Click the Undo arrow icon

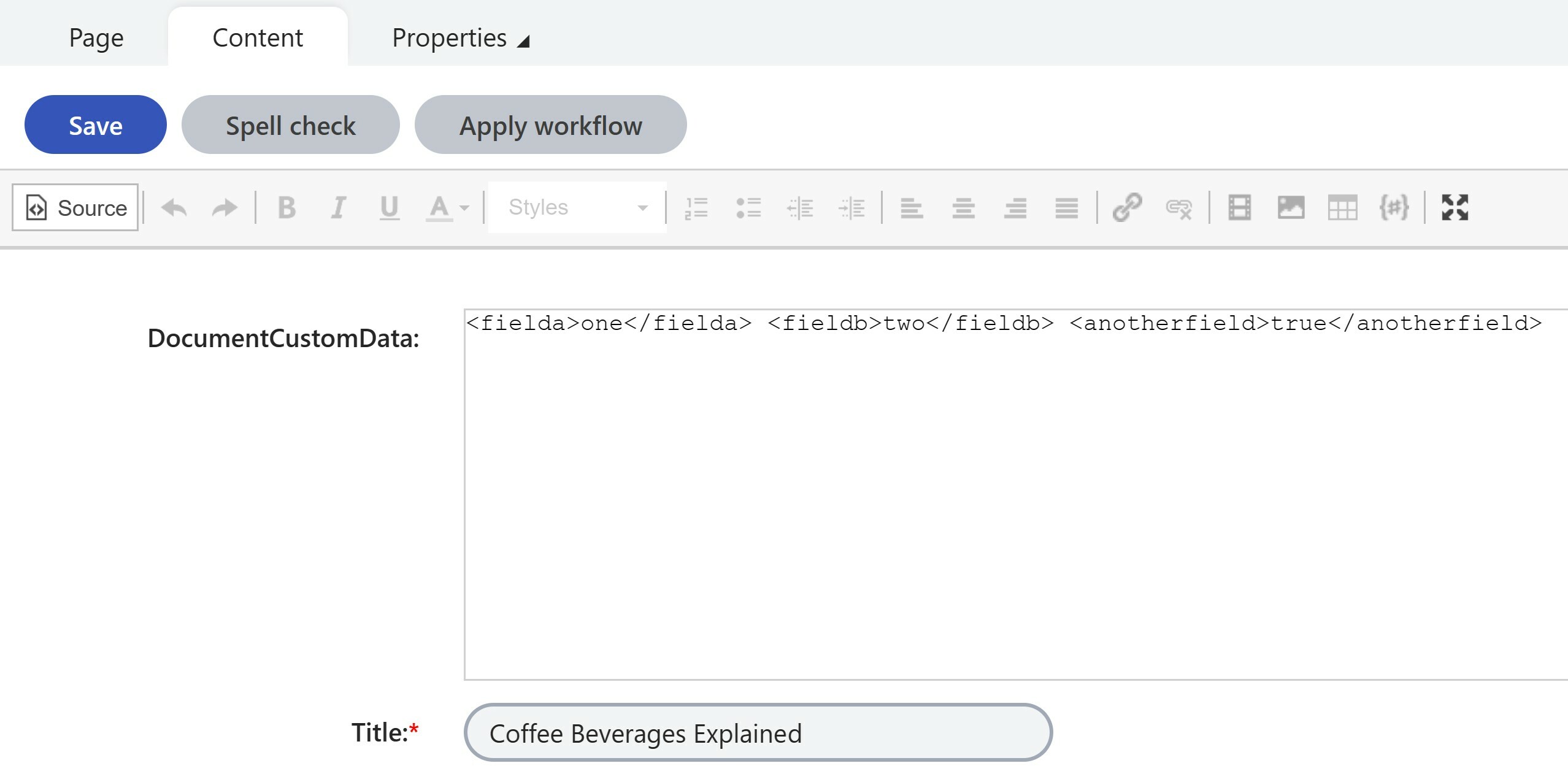click(174, 207)
